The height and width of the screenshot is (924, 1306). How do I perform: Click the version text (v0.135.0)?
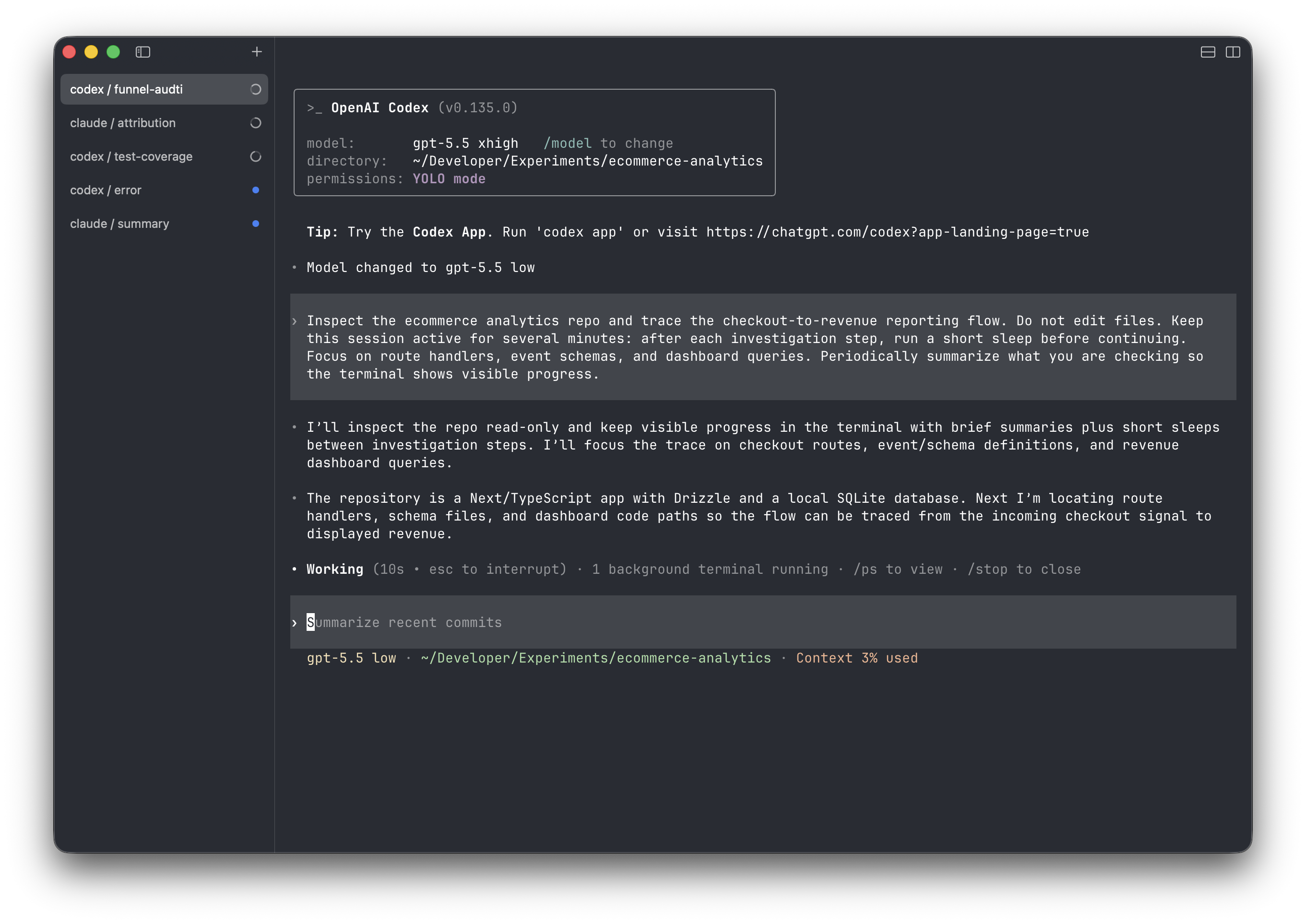tap(477, 107)
